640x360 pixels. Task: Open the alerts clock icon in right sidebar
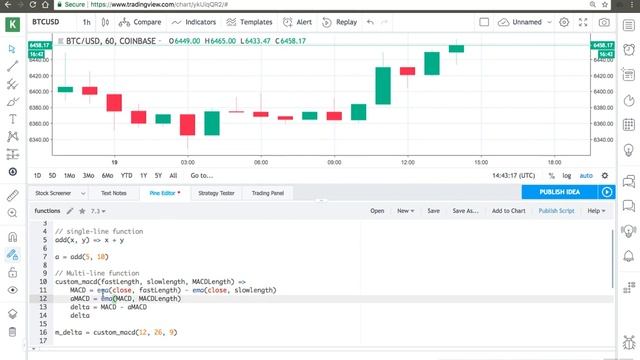coord(629,50)
